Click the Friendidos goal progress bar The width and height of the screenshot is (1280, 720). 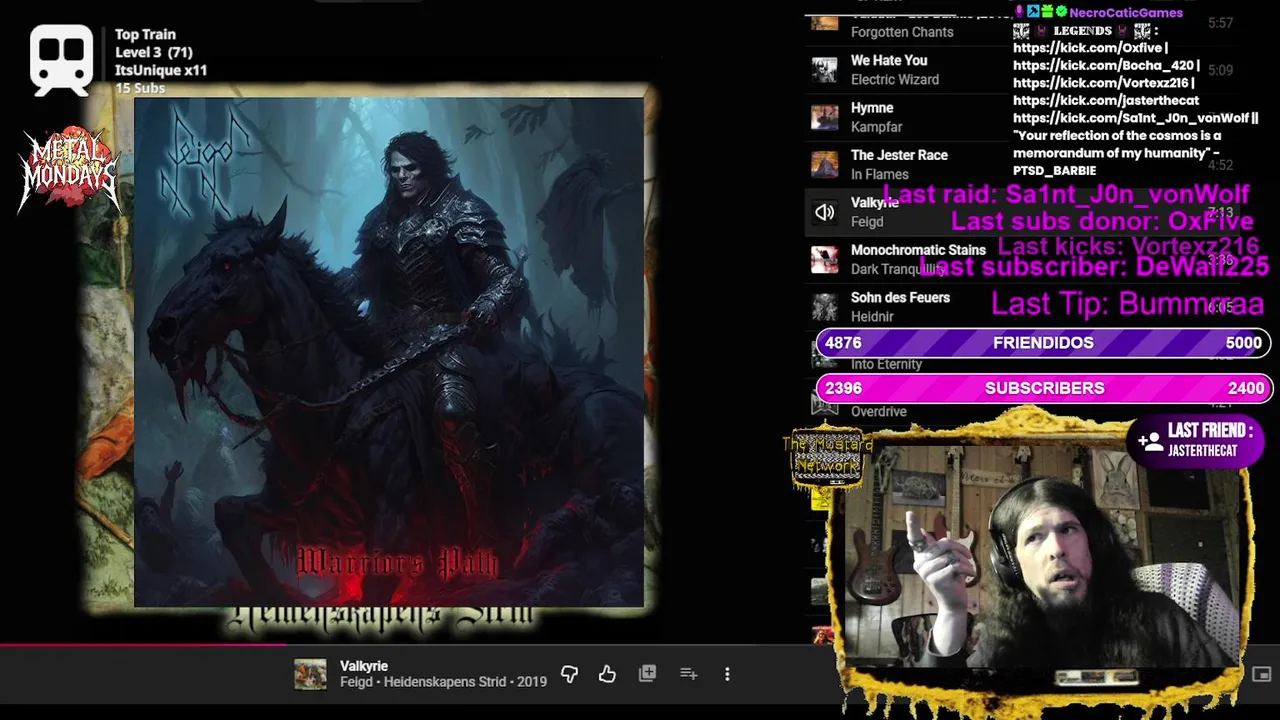(x=1043, y=343)
